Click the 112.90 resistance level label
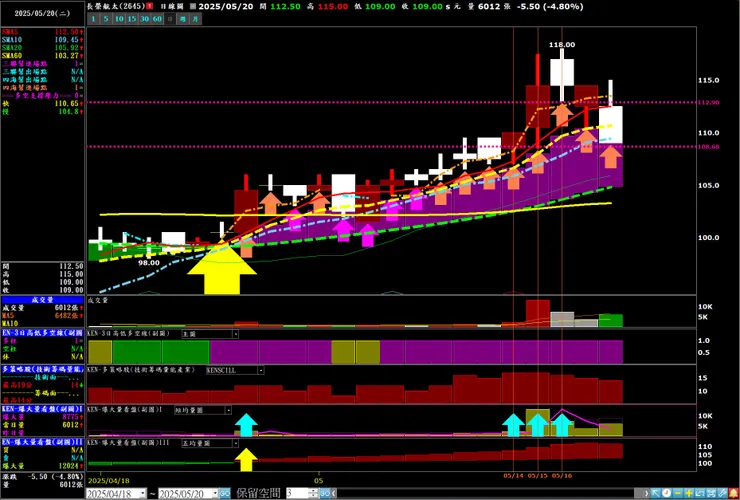 pyautogui.click(x=709, y=102)
